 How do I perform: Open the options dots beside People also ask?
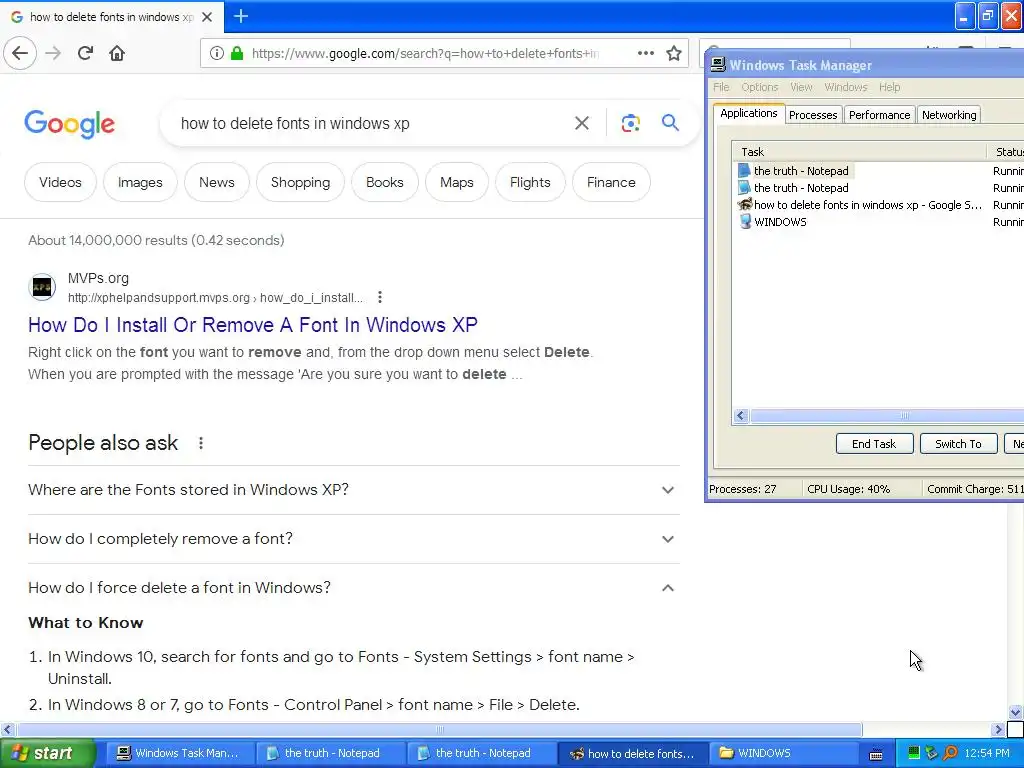(200, 443)
